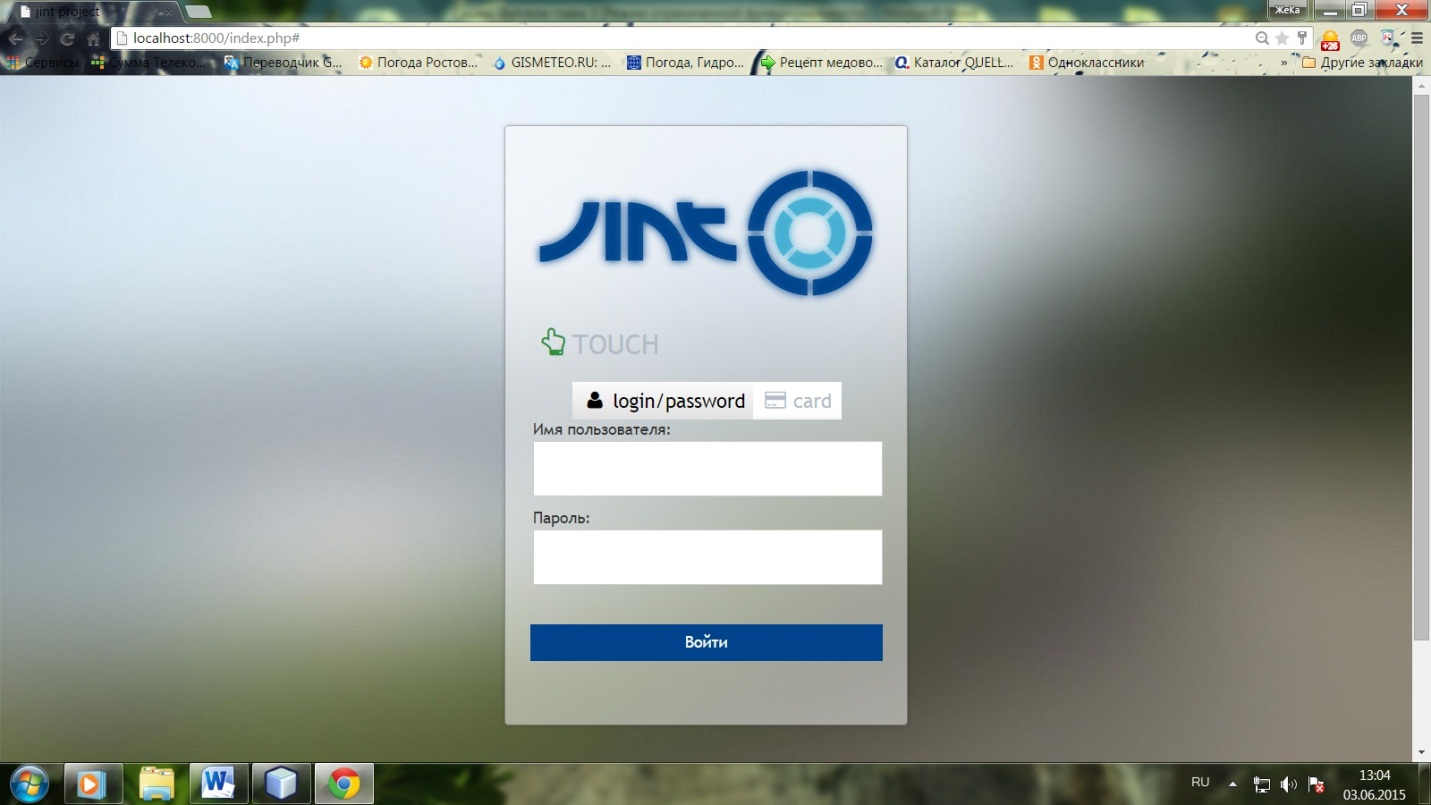Open the Погода, Гидро... bookmark
This screenshot has height=805, width=1431.
[686, 62]
